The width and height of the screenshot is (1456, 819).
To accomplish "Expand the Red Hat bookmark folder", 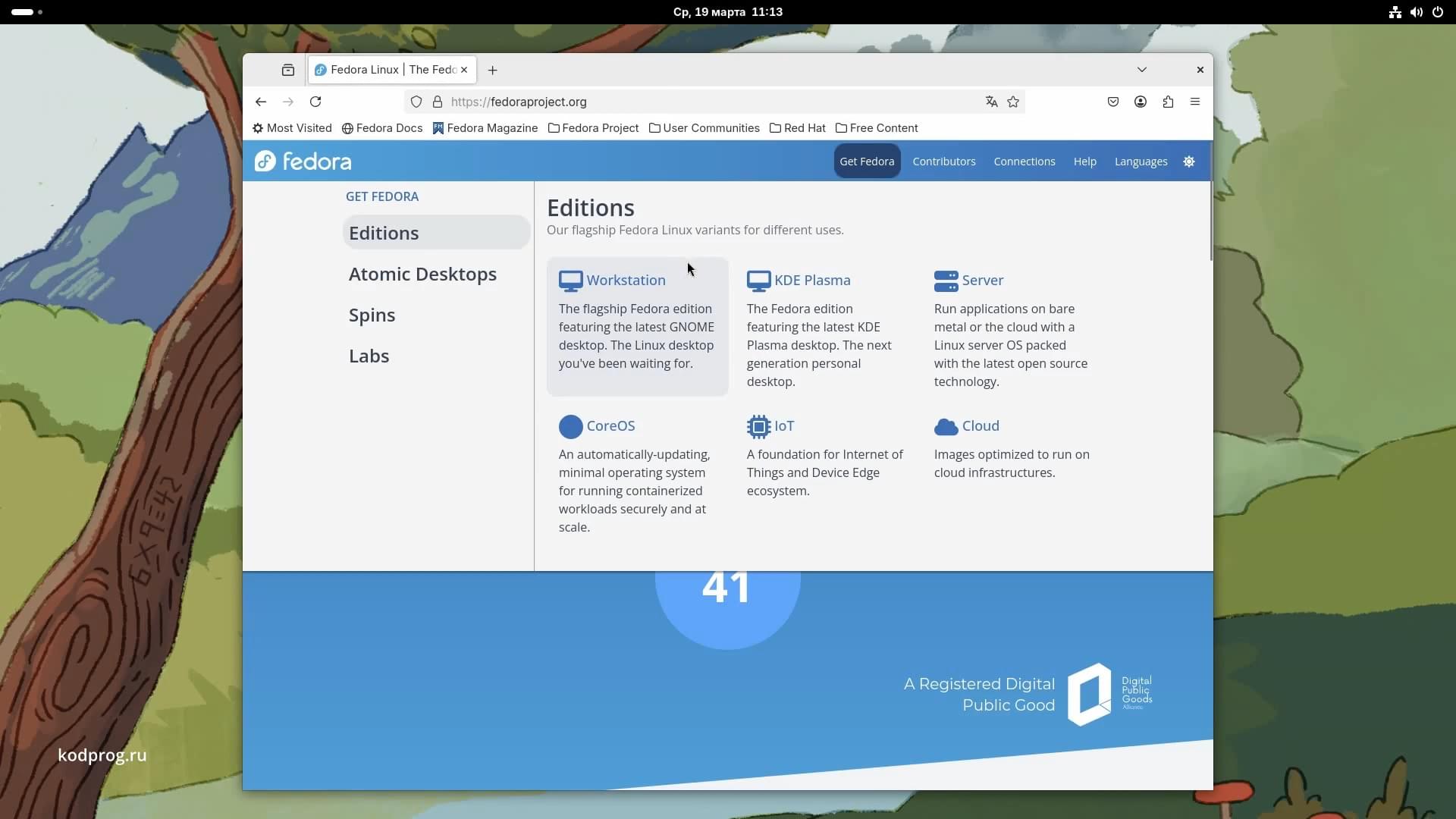I will point(798,128).
